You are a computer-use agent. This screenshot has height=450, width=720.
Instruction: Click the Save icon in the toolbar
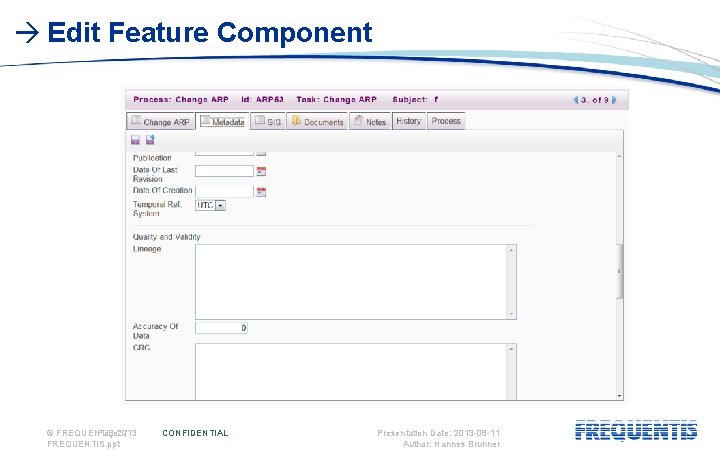pyautogui.click(x=135, y=140)
